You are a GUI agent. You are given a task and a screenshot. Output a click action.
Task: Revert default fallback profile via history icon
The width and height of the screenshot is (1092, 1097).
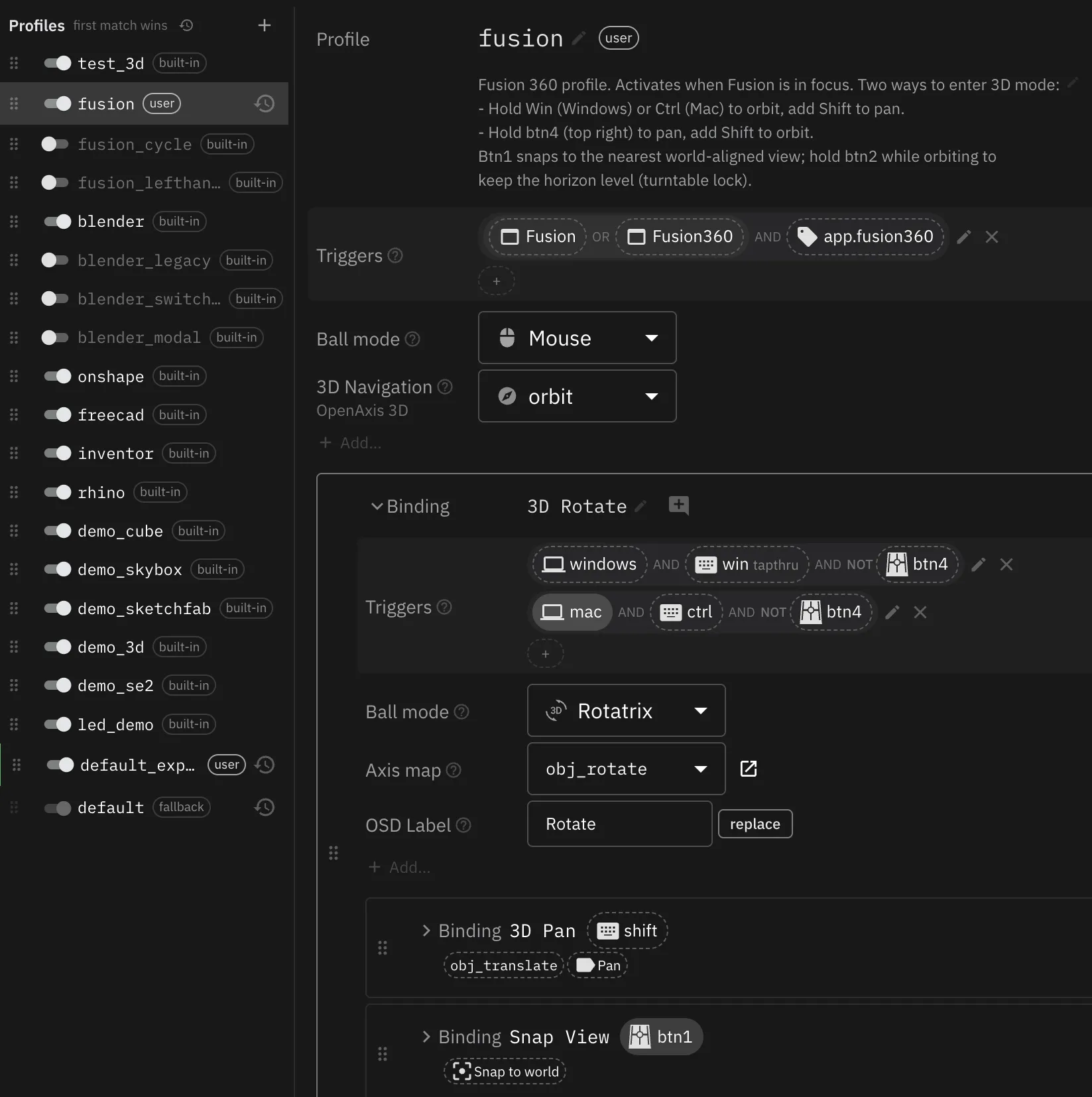pos(265,807)
